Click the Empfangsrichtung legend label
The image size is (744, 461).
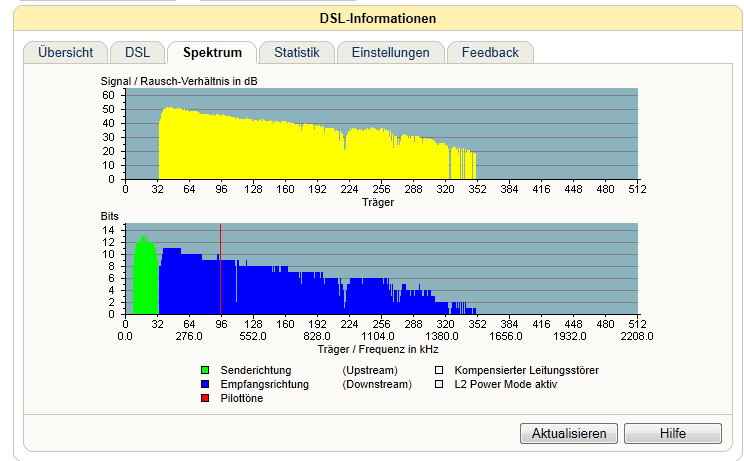[264, 384]
